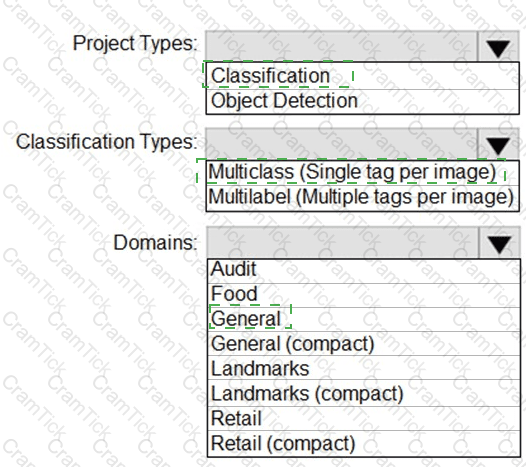Choose Multiclass (Single tag per image)
The image size is (526, 467).
click(362, 172)
